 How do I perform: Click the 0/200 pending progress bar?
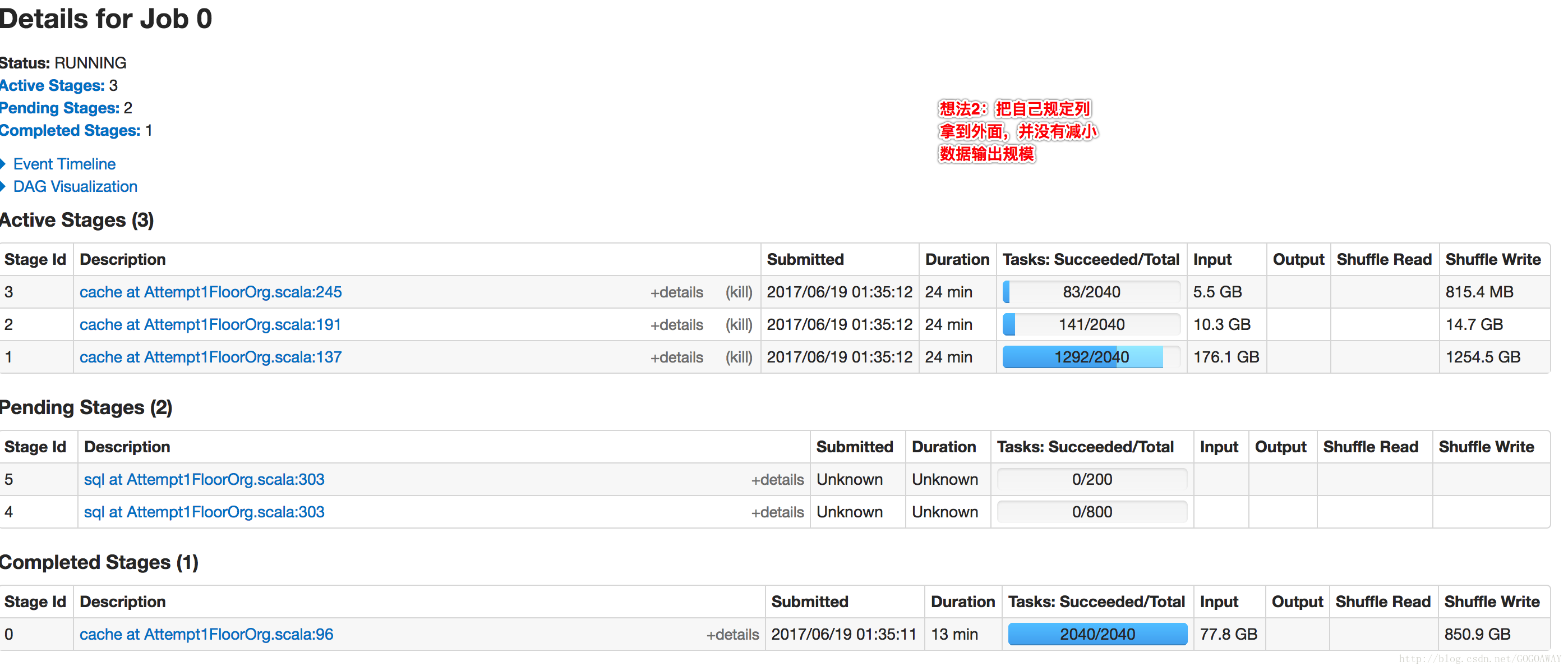(x=1092, y=479)
